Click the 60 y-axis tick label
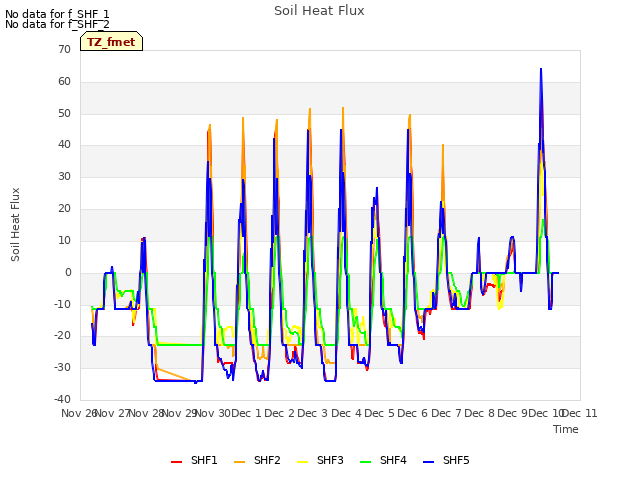Screen dimensions: 640x480 pos(64,81)
